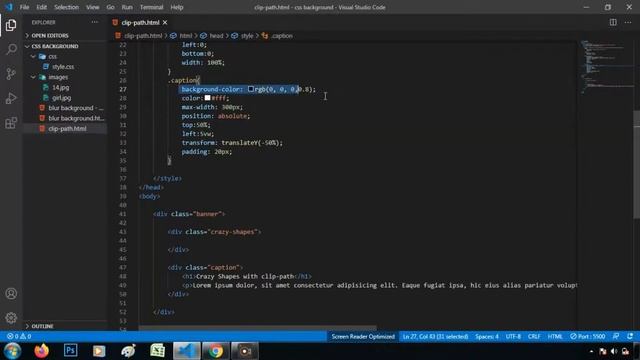Open Firefox from the taskbar
Image resolution: width=640 pixels, height=360 pixels.
pos(41,351)
